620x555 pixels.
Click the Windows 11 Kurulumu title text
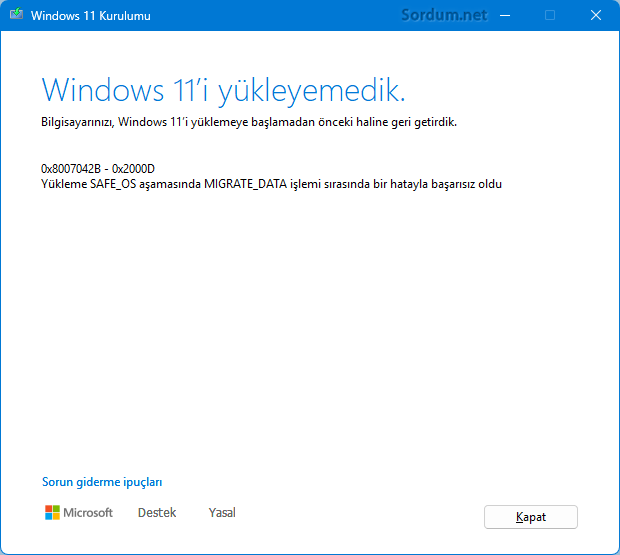click(x=91, y=16)
